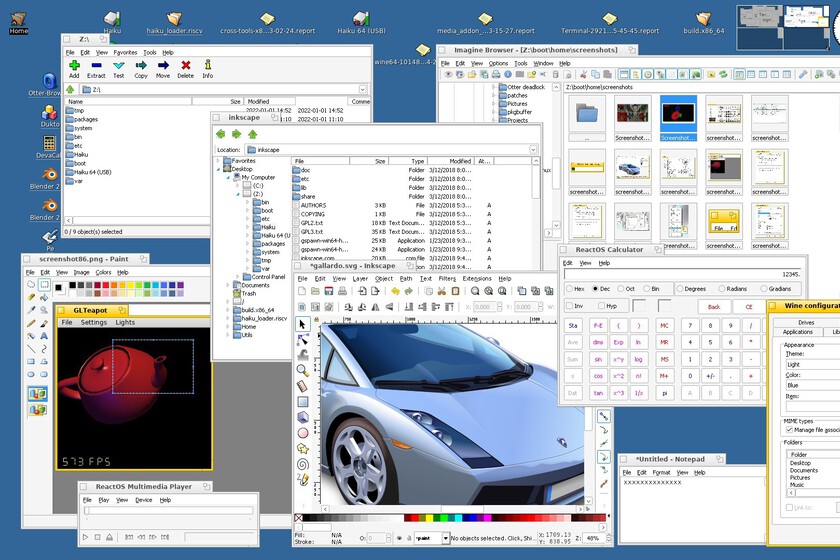The image size is (840, 560).
Task: Click the Inkscape Save floppy icon
Action: [x=328, y=291]
